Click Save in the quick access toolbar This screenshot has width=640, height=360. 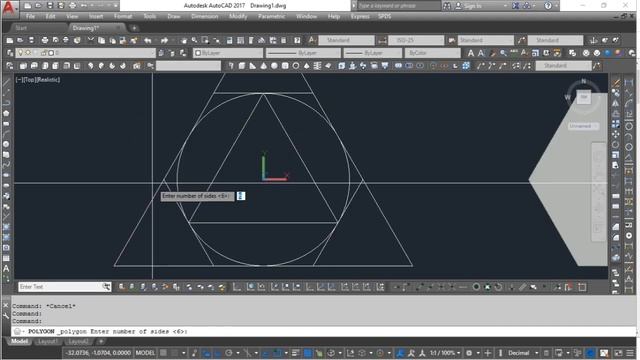(x=50, y=6)
